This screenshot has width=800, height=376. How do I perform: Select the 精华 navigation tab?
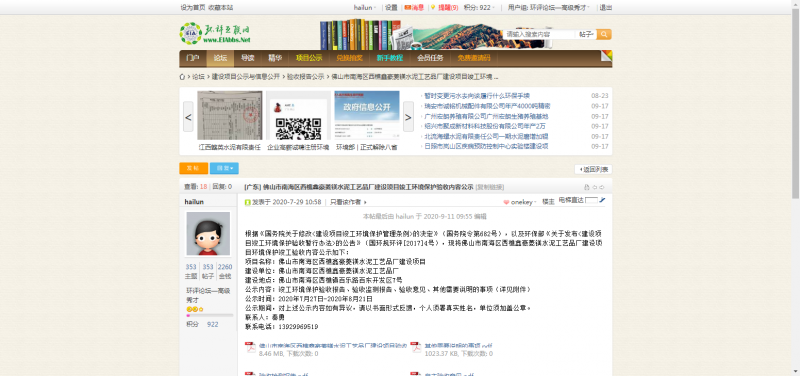(275, 58)
